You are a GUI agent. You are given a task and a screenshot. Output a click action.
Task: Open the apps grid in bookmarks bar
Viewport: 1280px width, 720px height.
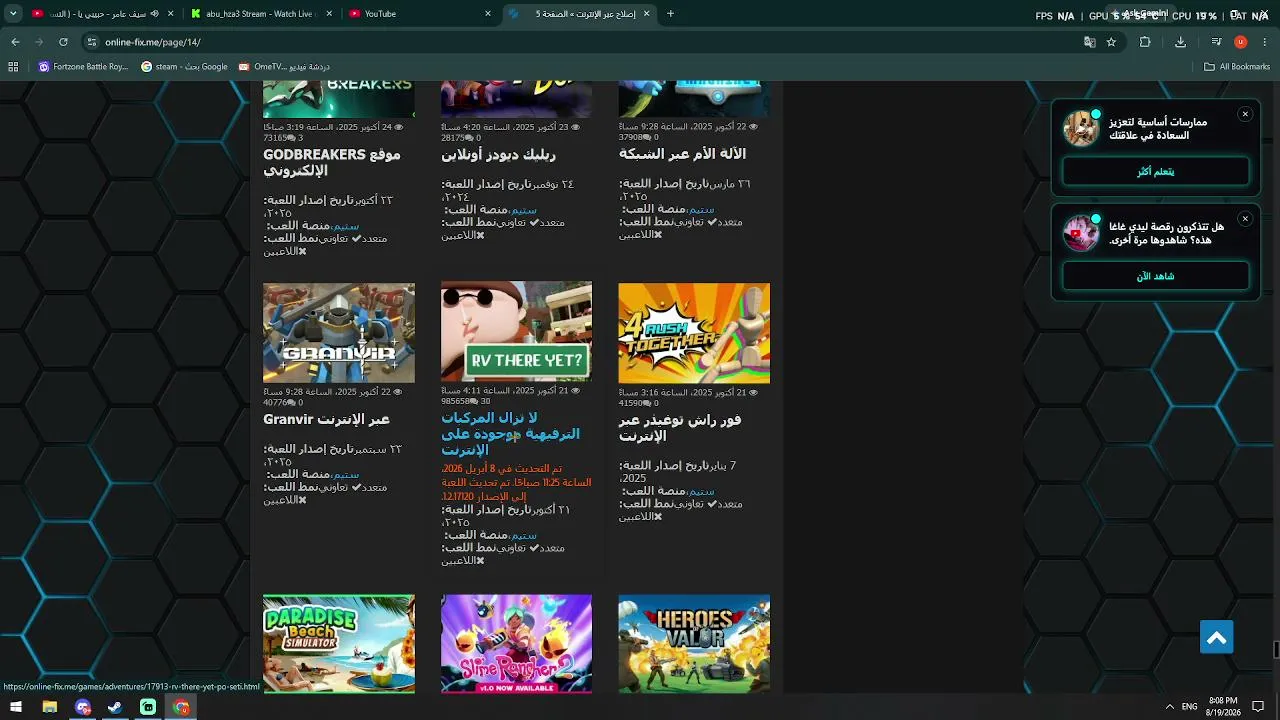(13, 67)
